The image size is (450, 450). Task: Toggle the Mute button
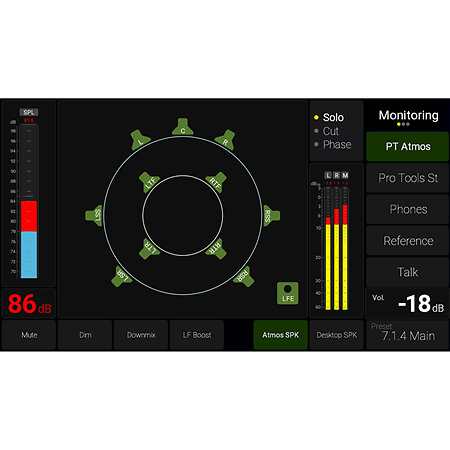[x=29, y=335]
